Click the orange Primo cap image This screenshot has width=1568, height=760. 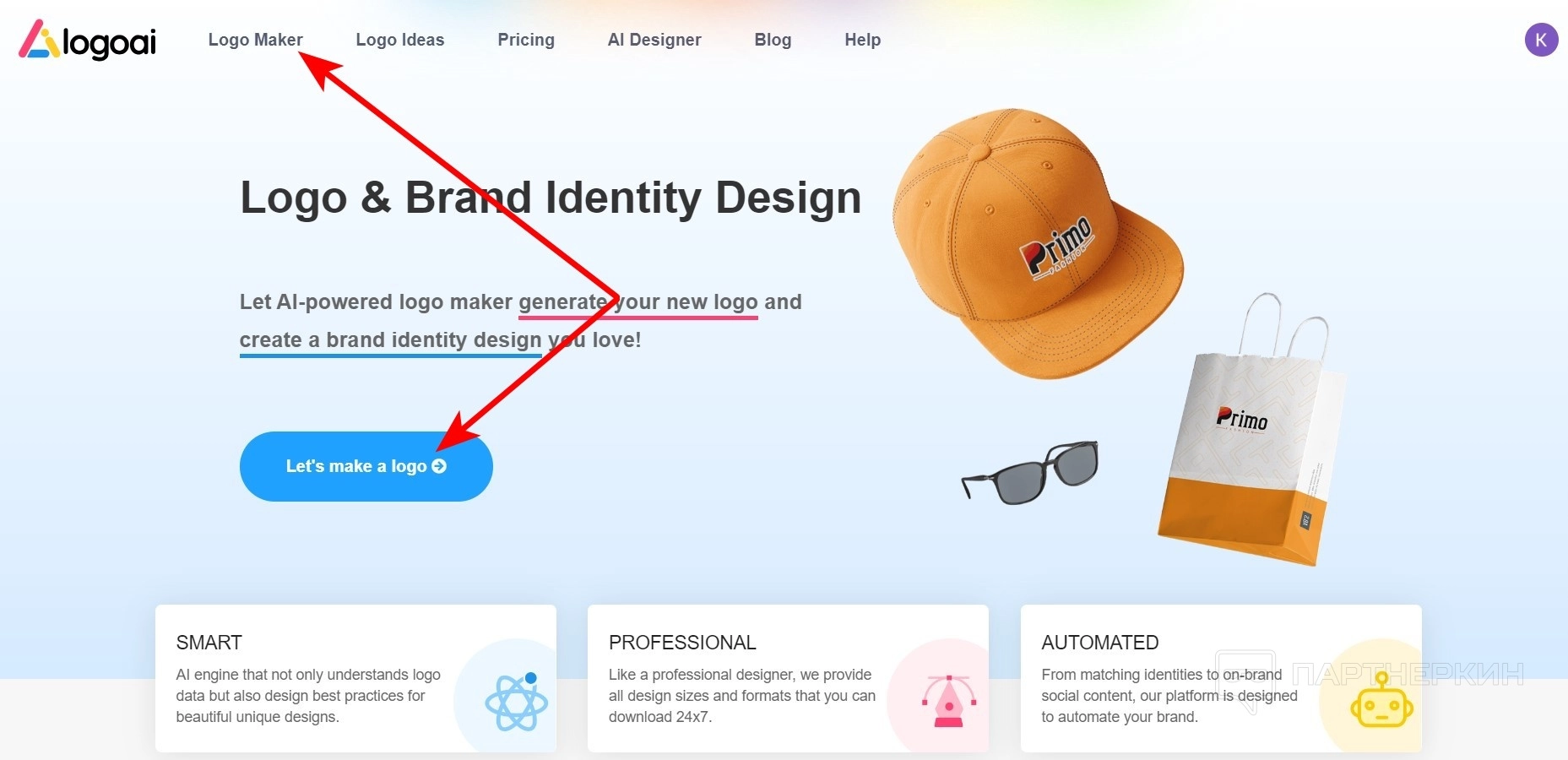pyautogui.click(x=1037, y=244)
